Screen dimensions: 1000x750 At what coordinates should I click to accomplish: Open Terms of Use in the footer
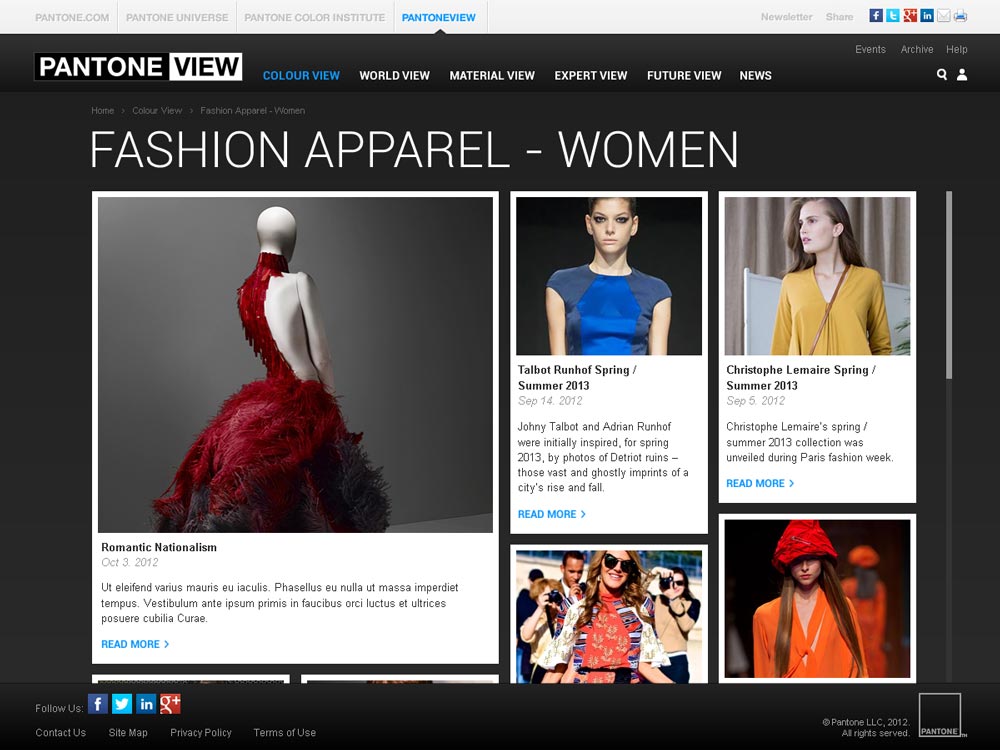pyautogui.click(x=284, y=733)
